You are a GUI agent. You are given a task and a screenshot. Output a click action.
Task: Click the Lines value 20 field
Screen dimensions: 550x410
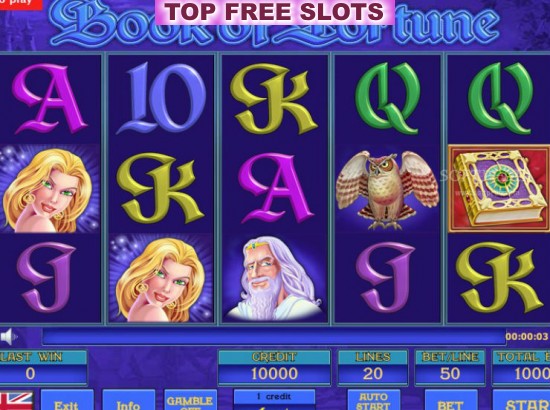pos(373,374)
